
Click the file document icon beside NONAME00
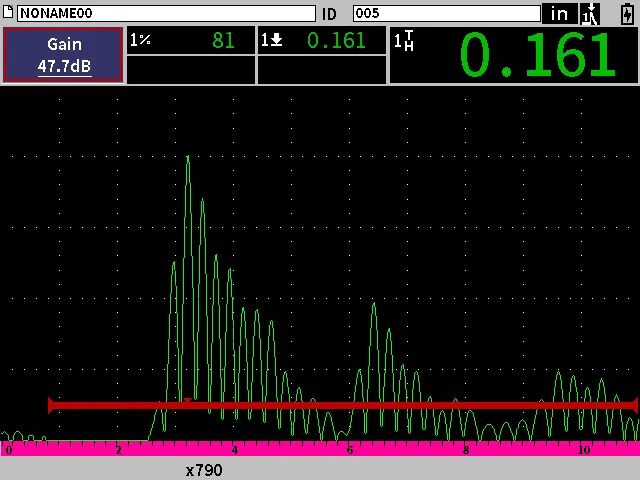9,13
